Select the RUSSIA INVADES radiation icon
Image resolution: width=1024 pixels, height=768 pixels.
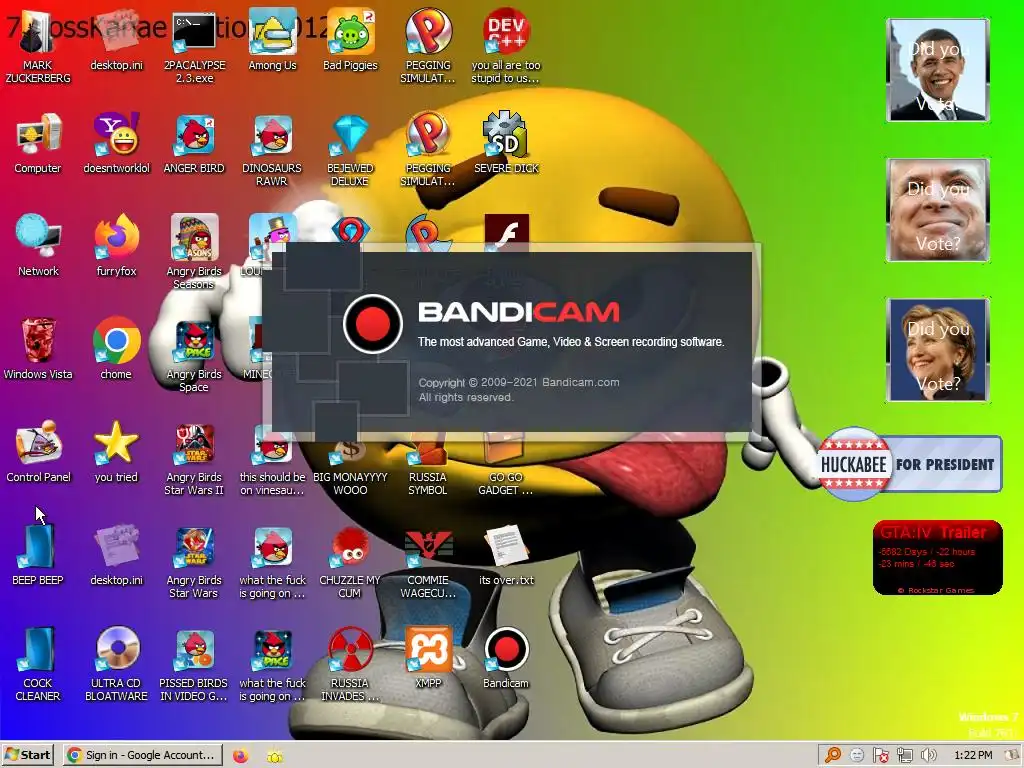tap(350, 664)
